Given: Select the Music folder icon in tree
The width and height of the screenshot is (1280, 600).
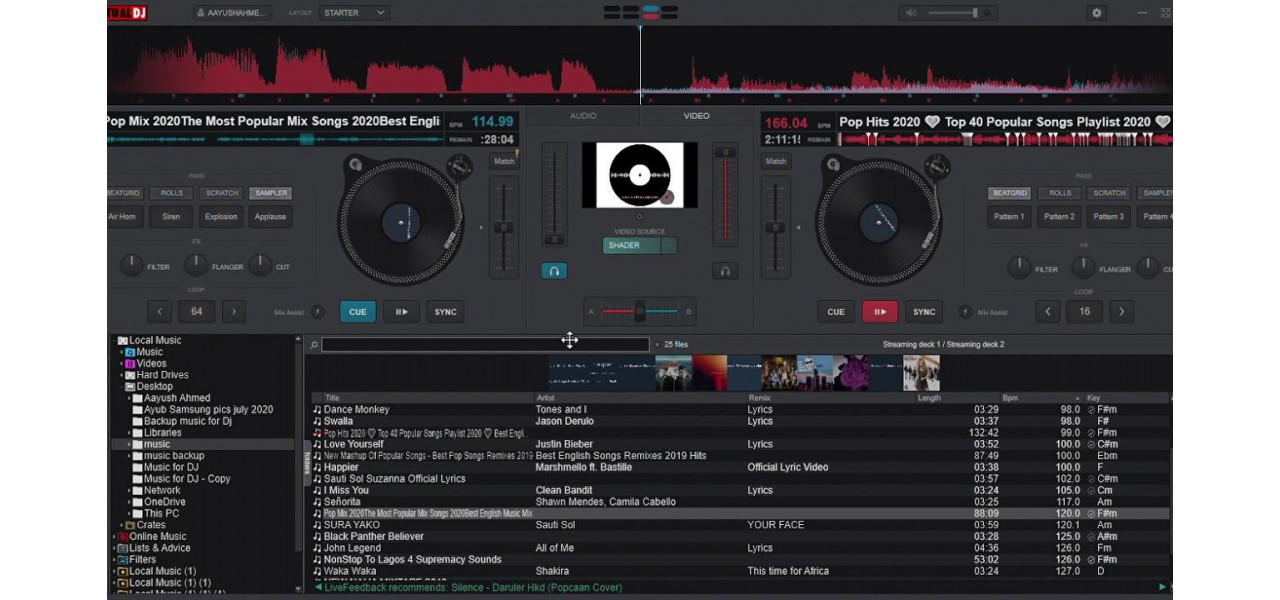Looking at the screenshot, I should click(x=130, y=352).
